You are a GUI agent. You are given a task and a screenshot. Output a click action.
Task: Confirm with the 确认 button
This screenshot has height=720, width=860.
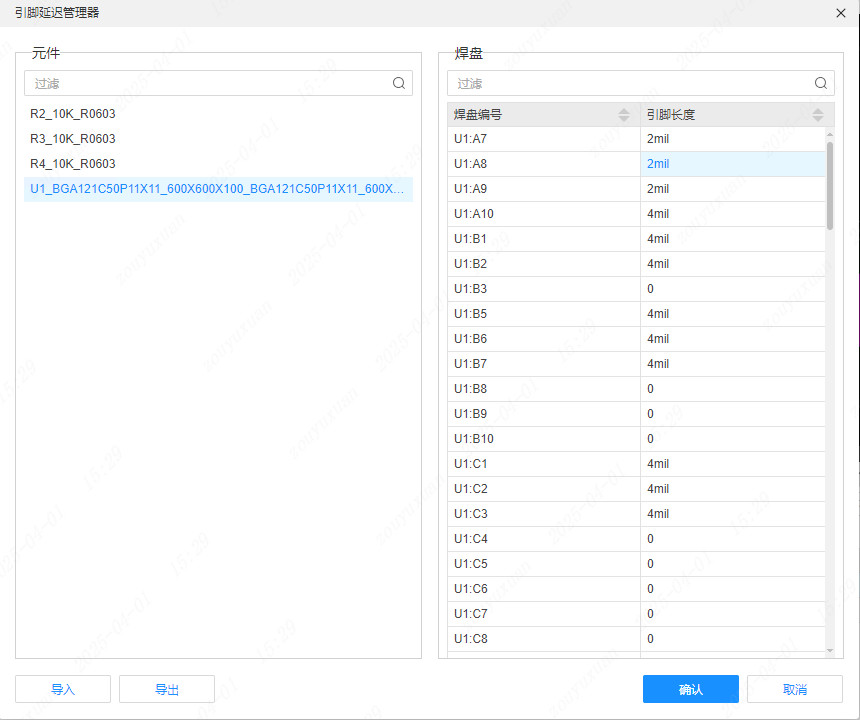[691, 689]
